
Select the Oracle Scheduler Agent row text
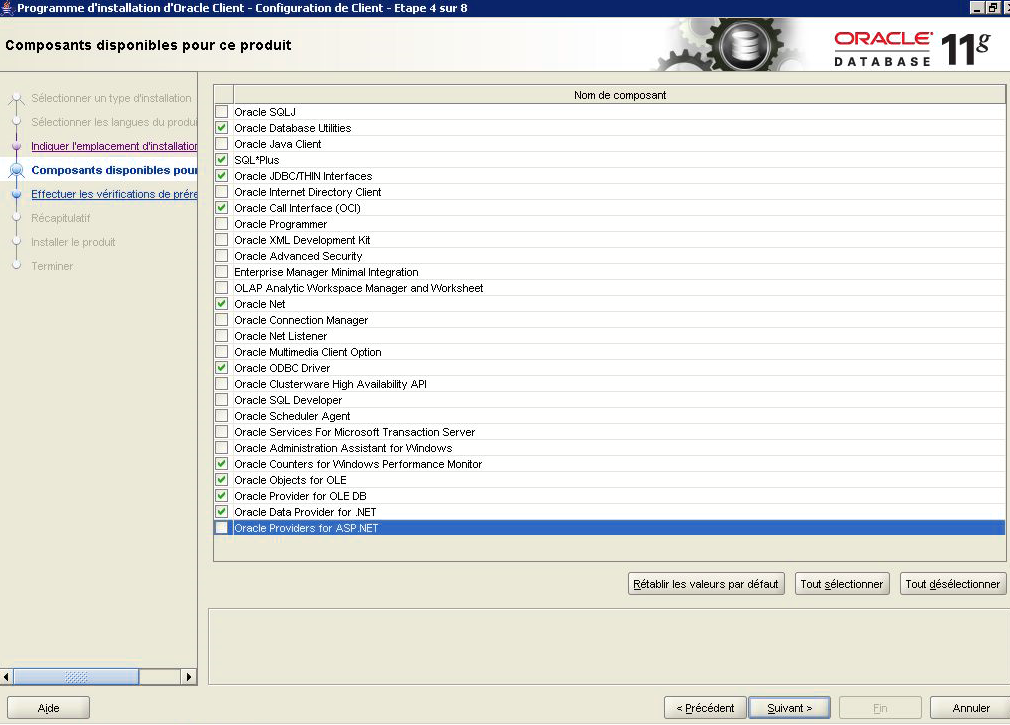tap(292, 416)
